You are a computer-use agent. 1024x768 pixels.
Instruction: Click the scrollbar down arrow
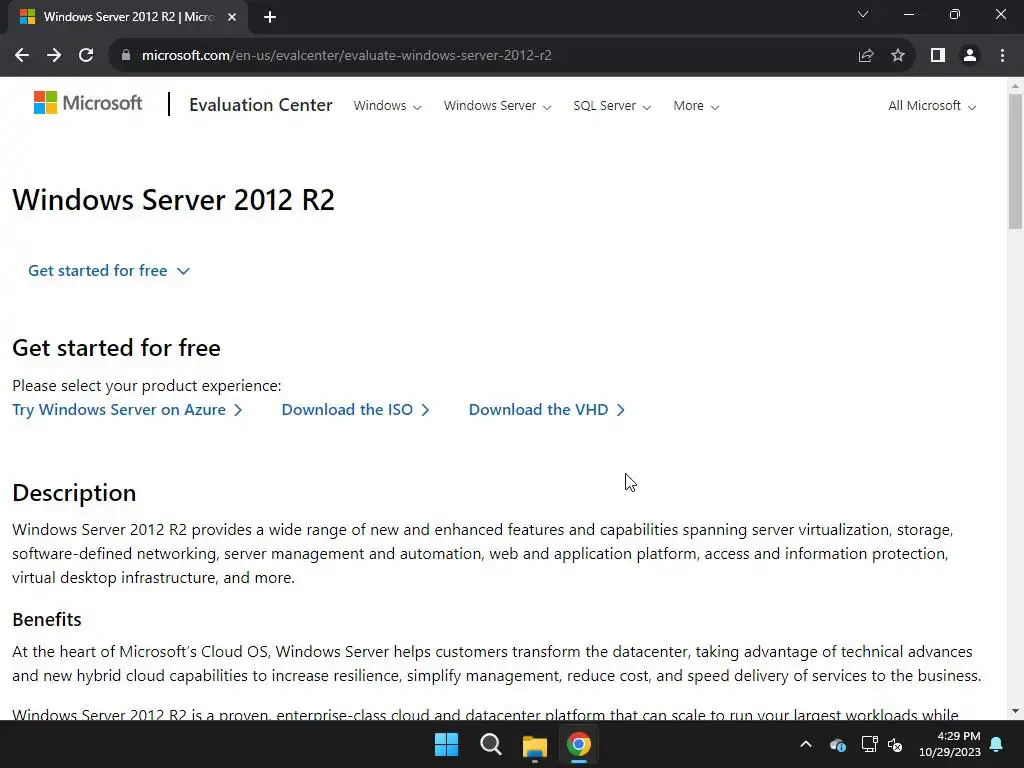pos(1015,711)
